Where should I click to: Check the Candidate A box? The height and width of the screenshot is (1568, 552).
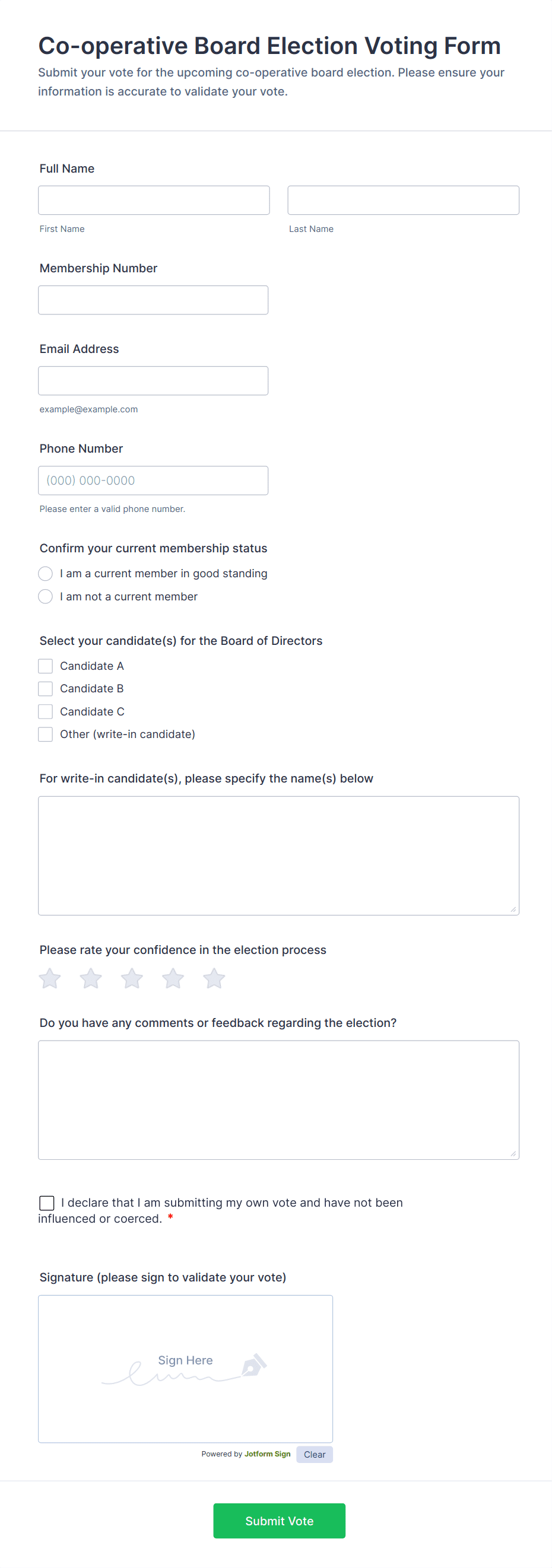click(x=46, y=666)
